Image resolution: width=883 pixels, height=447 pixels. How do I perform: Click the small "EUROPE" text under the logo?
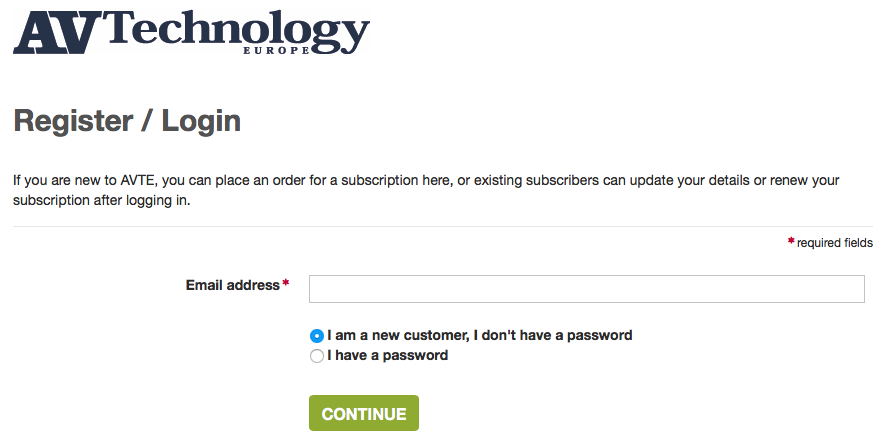coord(277,50)
